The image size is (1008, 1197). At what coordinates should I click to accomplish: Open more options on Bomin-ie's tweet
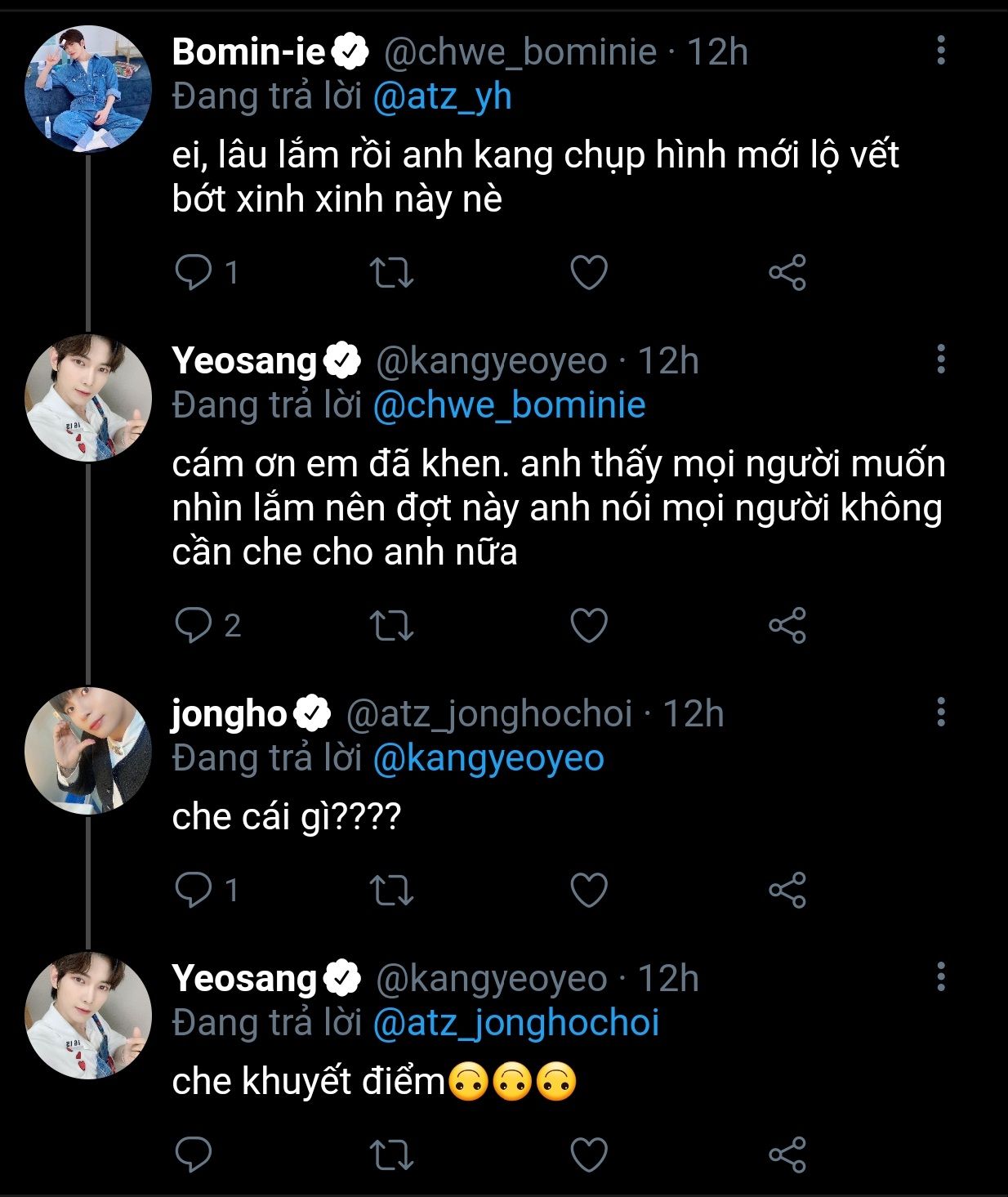pyautogui.click(x=941, y=51)
